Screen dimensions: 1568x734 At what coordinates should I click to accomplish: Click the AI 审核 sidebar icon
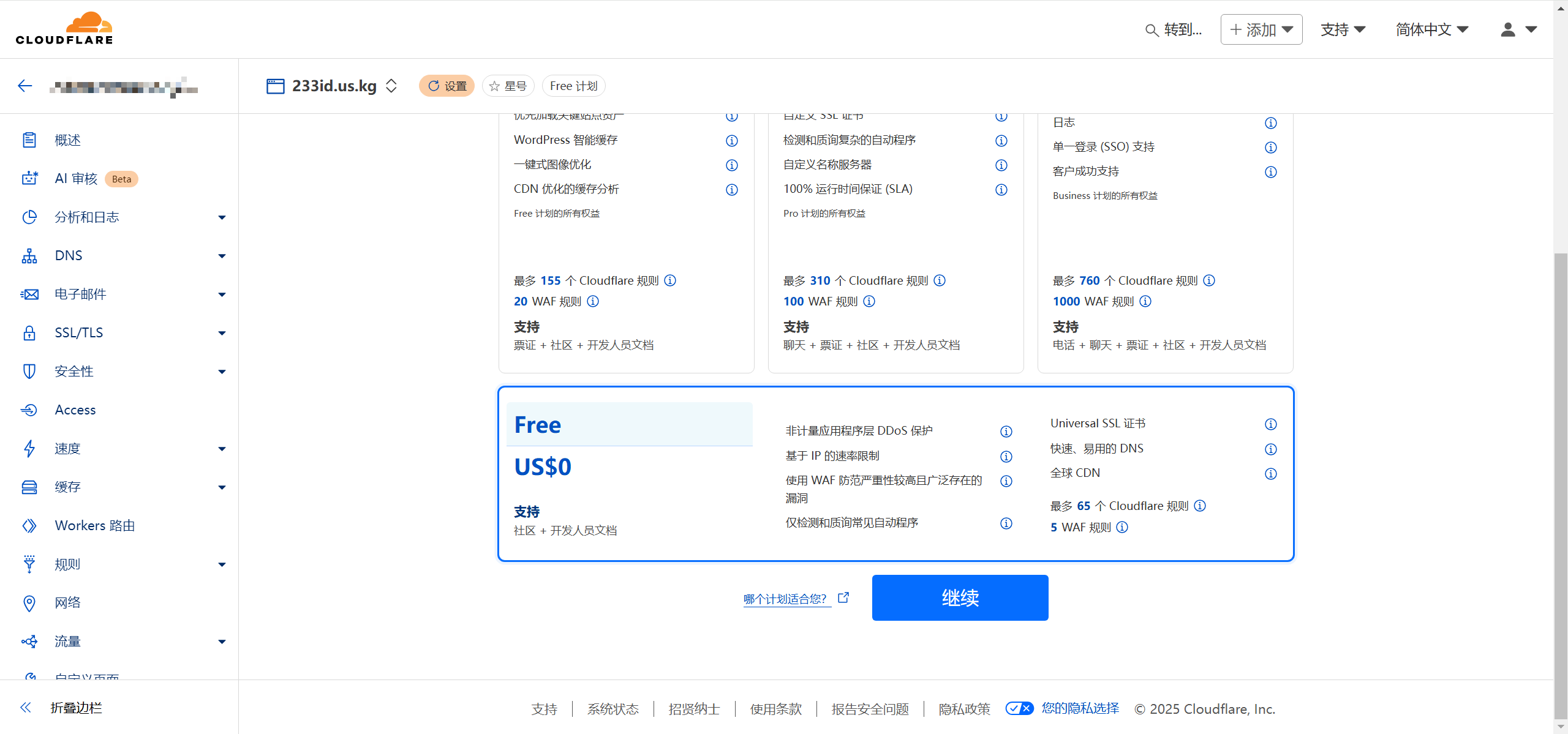pyautogui.click(x=29, y=179)
